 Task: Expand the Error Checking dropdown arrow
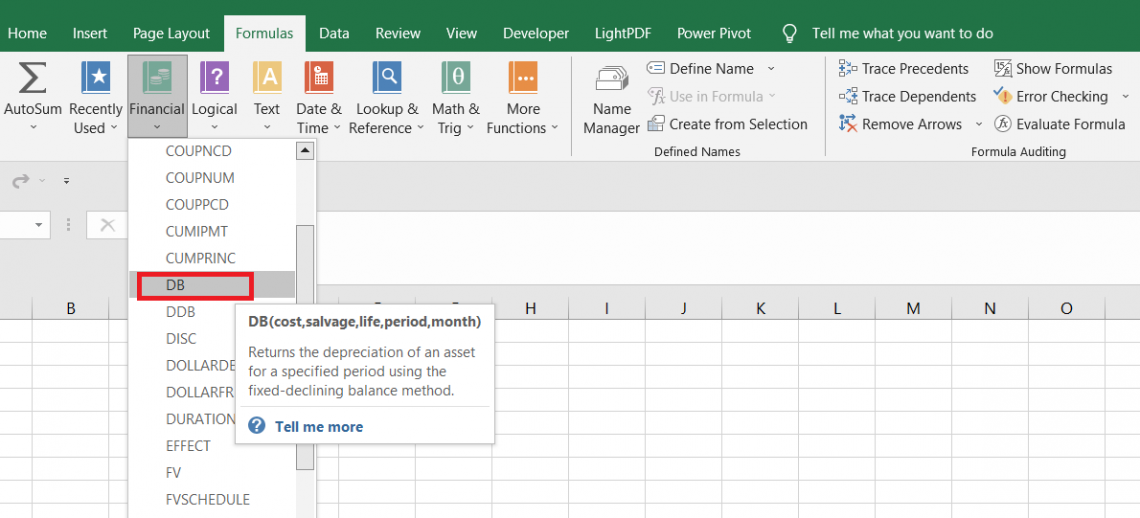(1123, 97)
